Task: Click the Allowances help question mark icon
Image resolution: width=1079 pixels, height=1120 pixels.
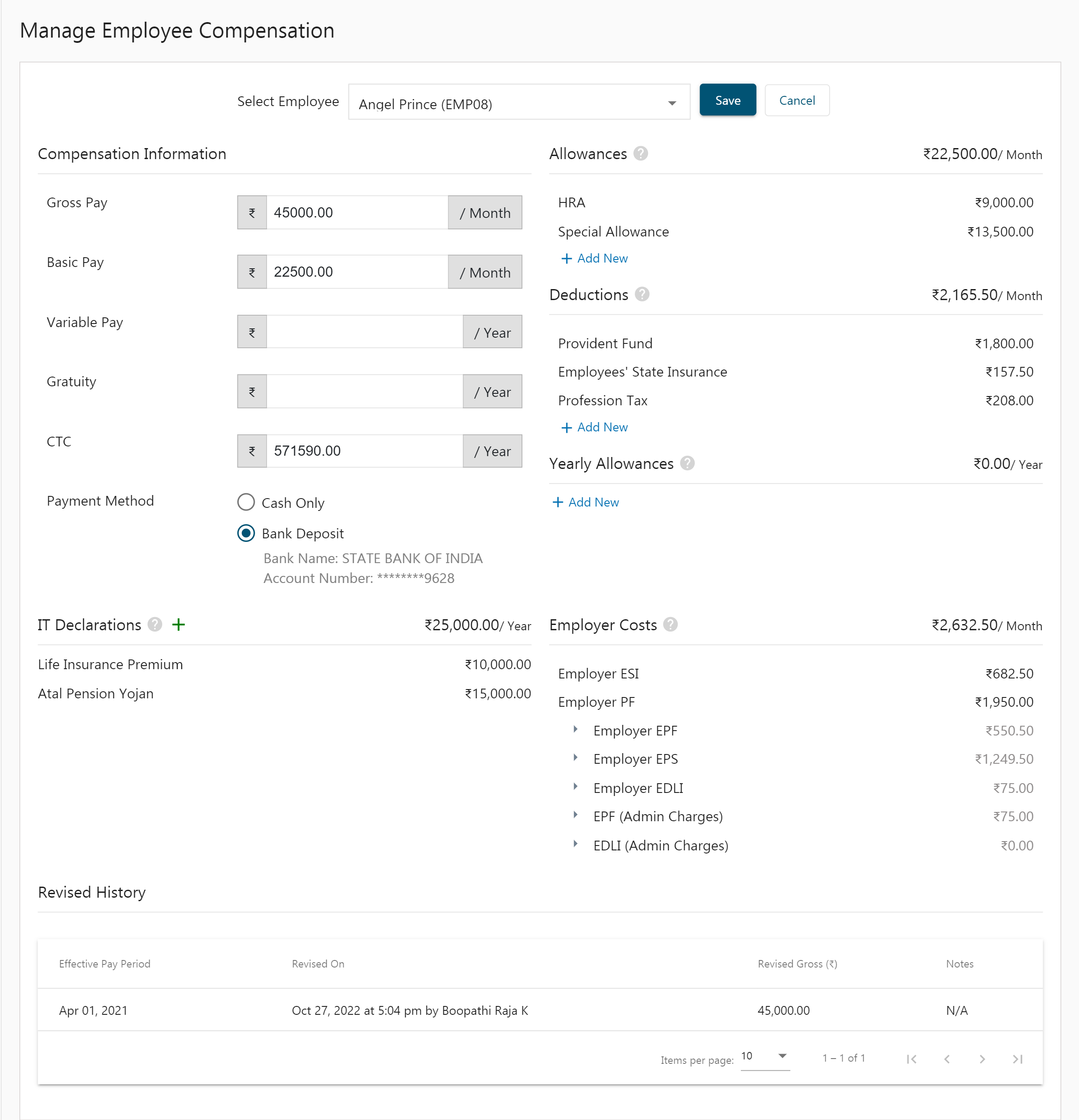Action: click(641, 154)
